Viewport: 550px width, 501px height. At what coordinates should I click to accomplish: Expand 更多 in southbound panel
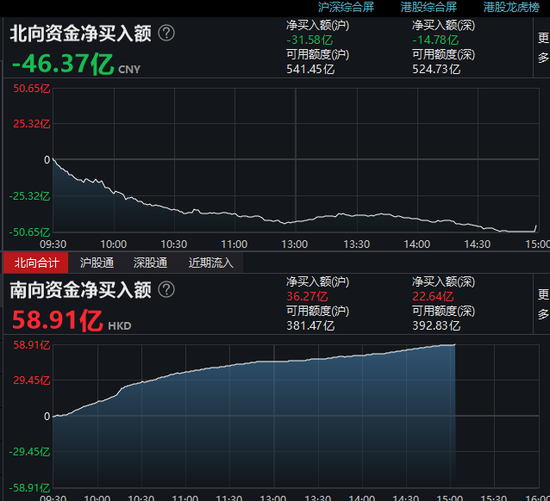tap(543, 304)
